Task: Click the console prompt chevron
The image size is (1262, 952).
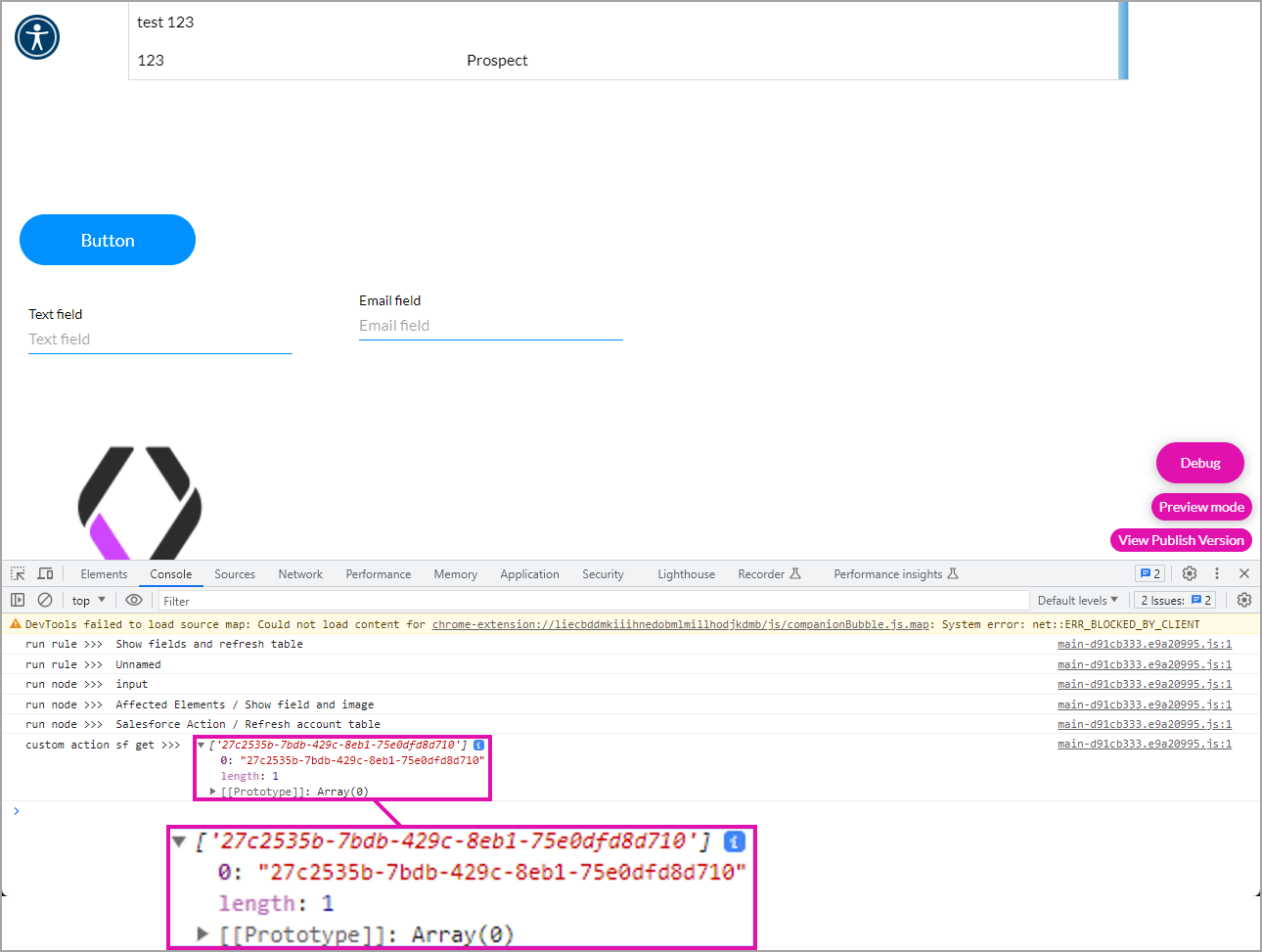Action: pos(16,810)
